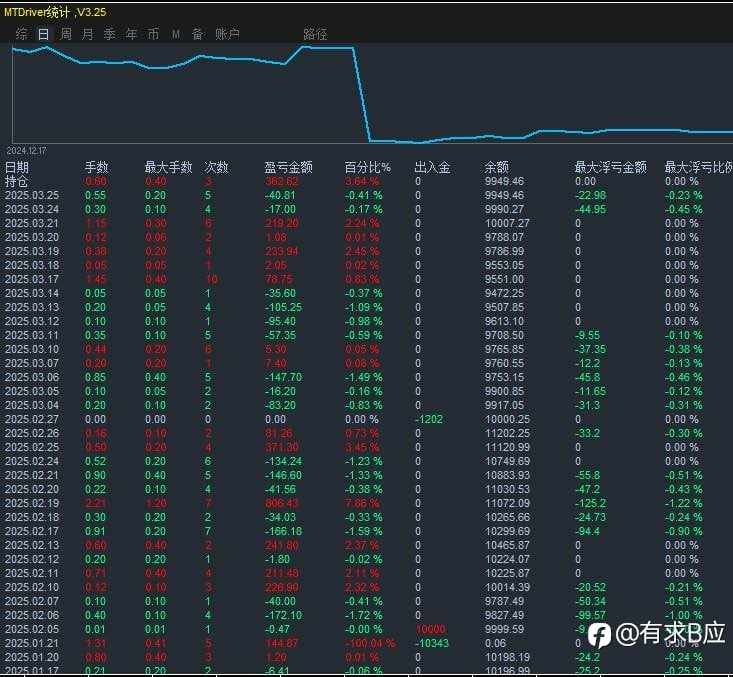Click the floating loss value -125.2

(590, 503)
